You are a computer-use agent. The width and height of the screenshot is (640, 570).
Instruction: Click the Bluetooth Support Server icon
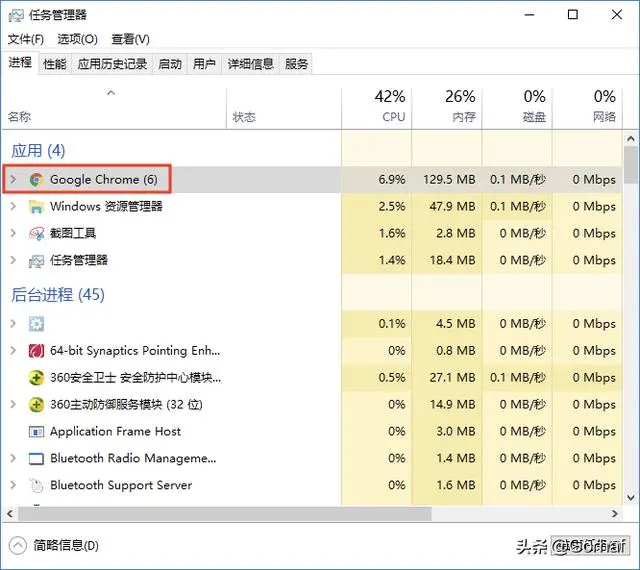36,485
